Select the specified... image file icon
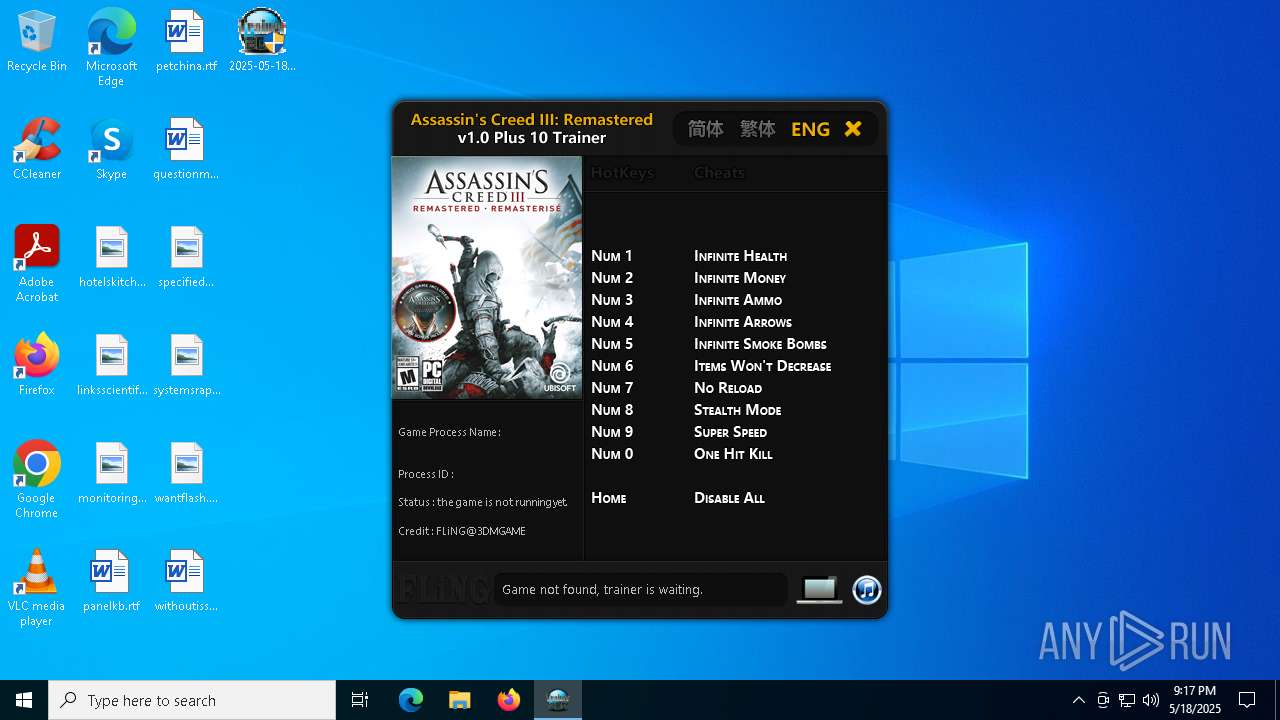This screenshot has width=1280, height=720. click(x=186, y=258)
